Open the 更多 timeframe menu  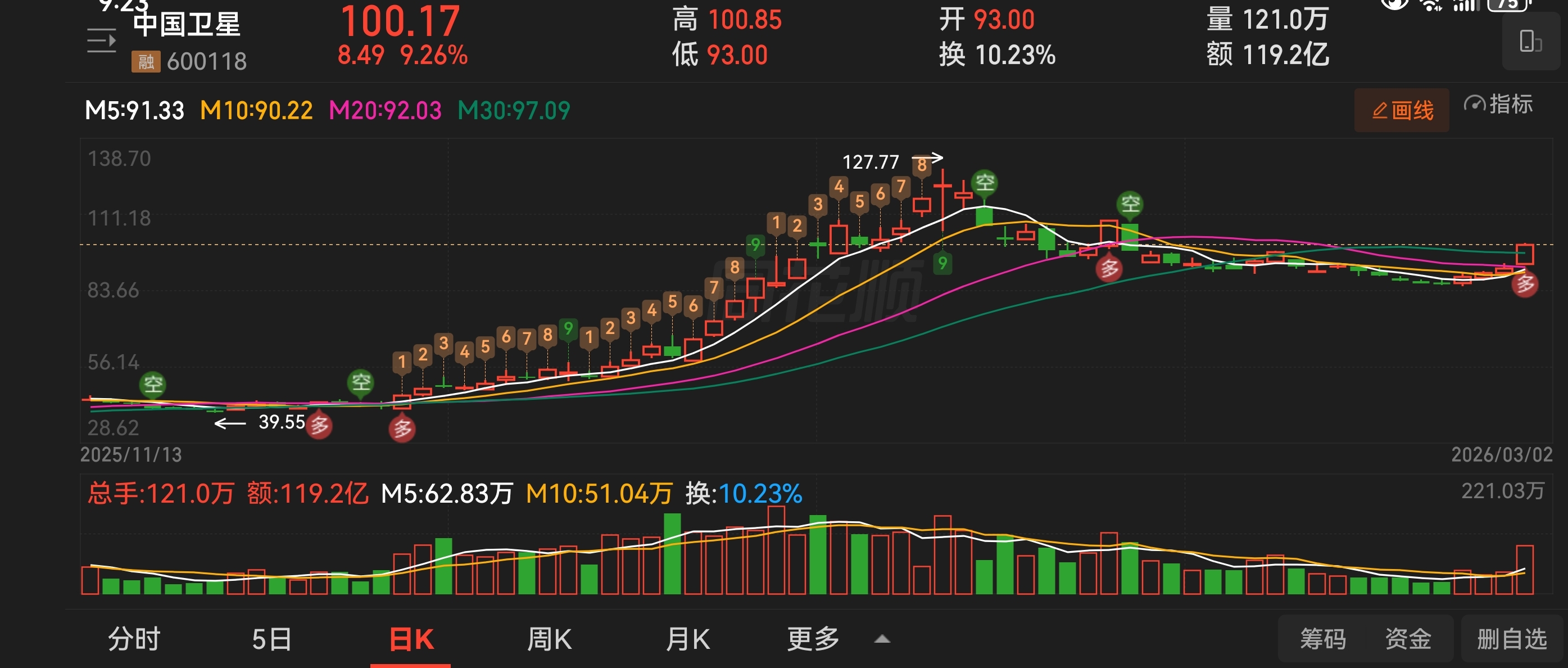[x=813, y=639]
